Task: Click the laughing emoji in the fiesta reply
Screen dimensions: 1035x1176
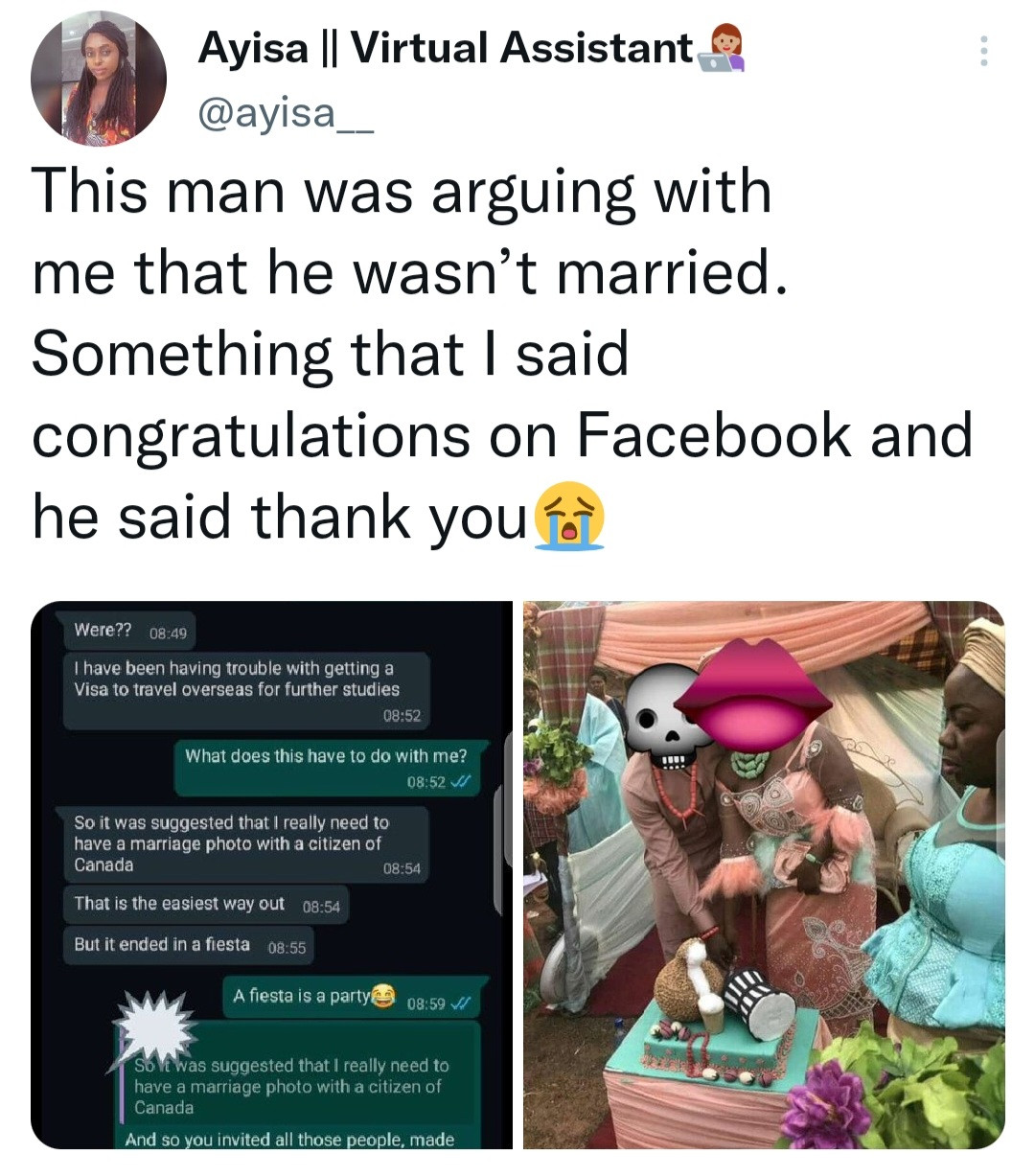Action: pyautogui.click(x=383, y=997)
